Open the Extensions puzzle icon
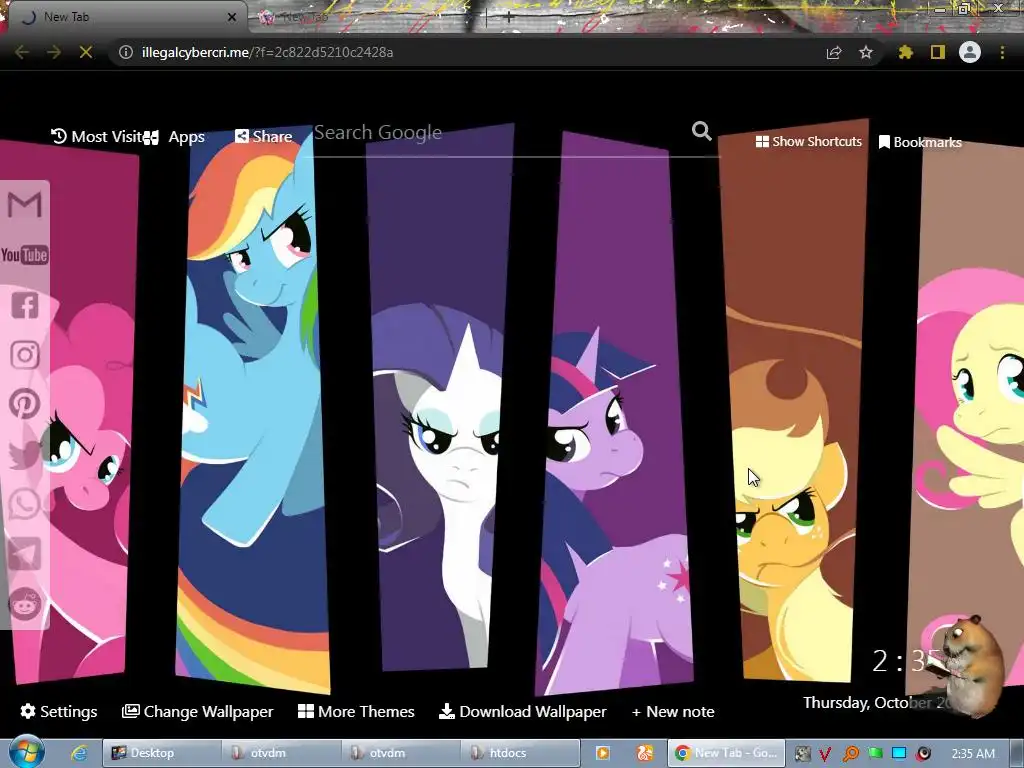This screenshot has width=1024, height=768. pos(906,52)
